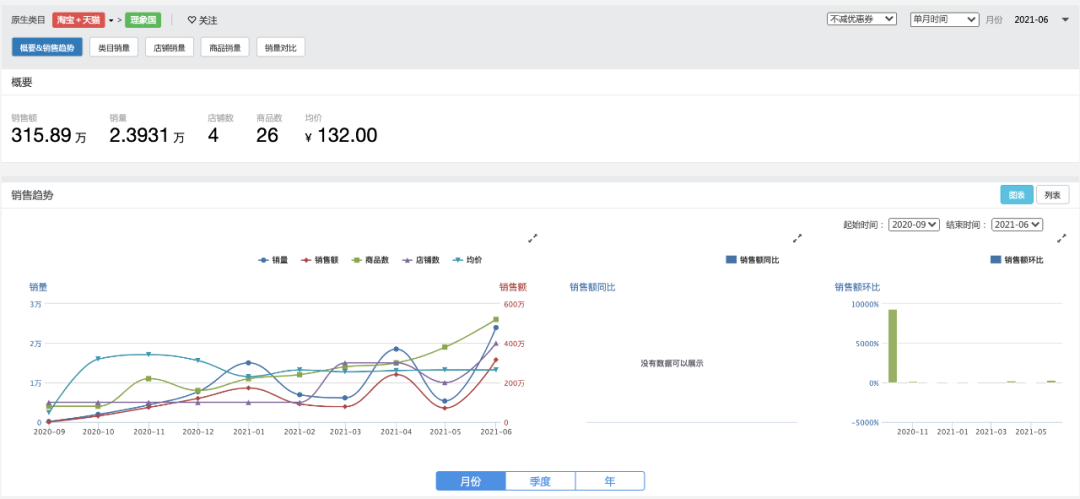
Task: Click the 2021-04 point on 销量 line
Action: [396, 349]
